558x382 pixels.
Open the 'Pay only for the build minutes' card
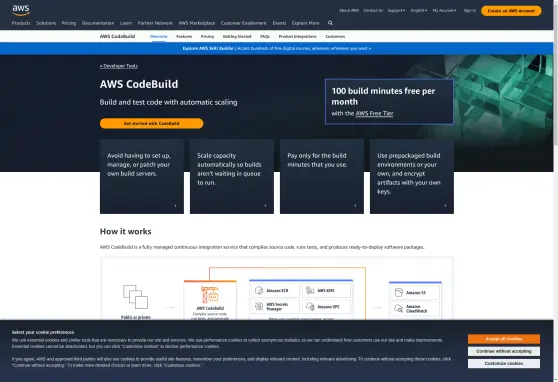tap(322, 177)
